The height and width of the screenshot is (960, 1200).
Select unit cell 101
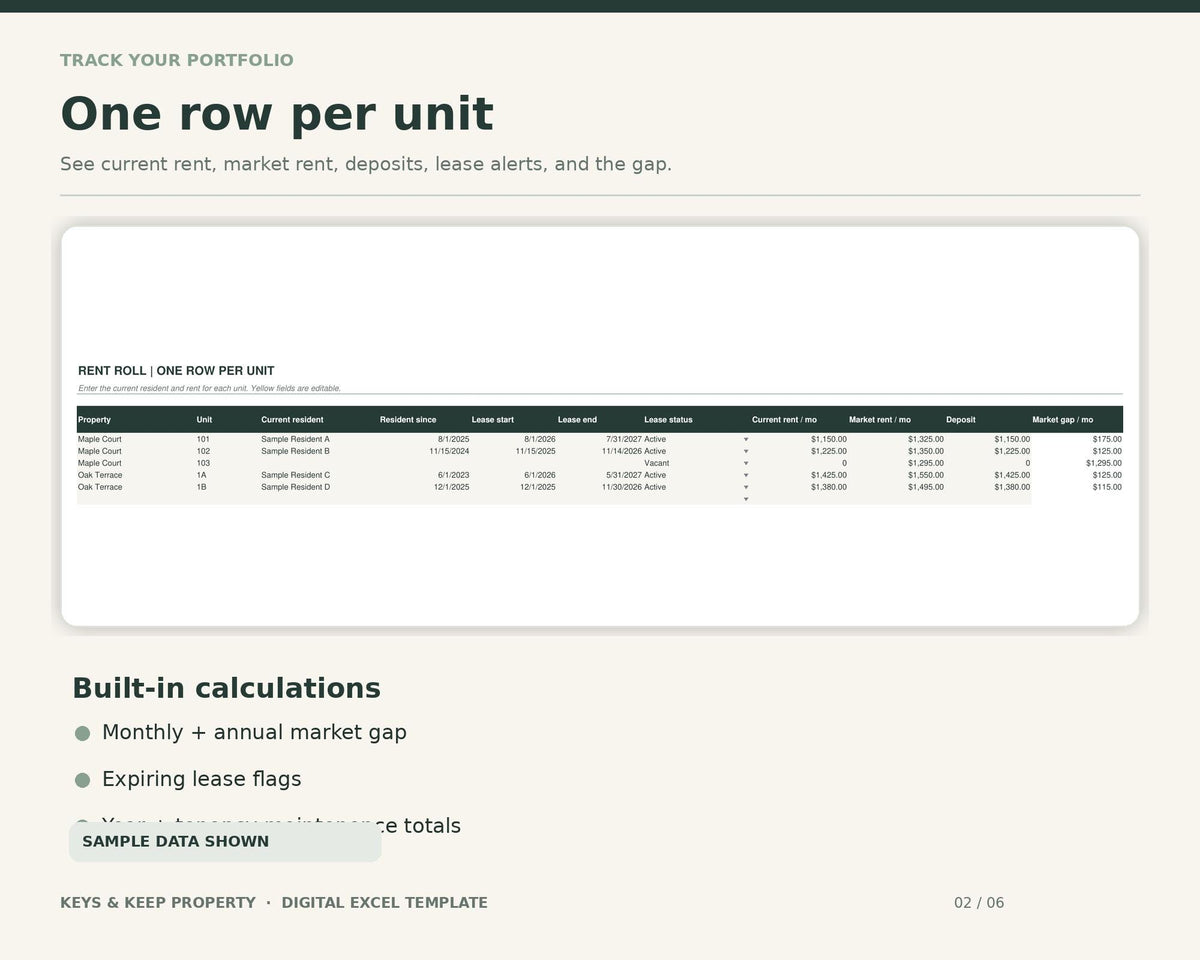(x=203, y=439)
